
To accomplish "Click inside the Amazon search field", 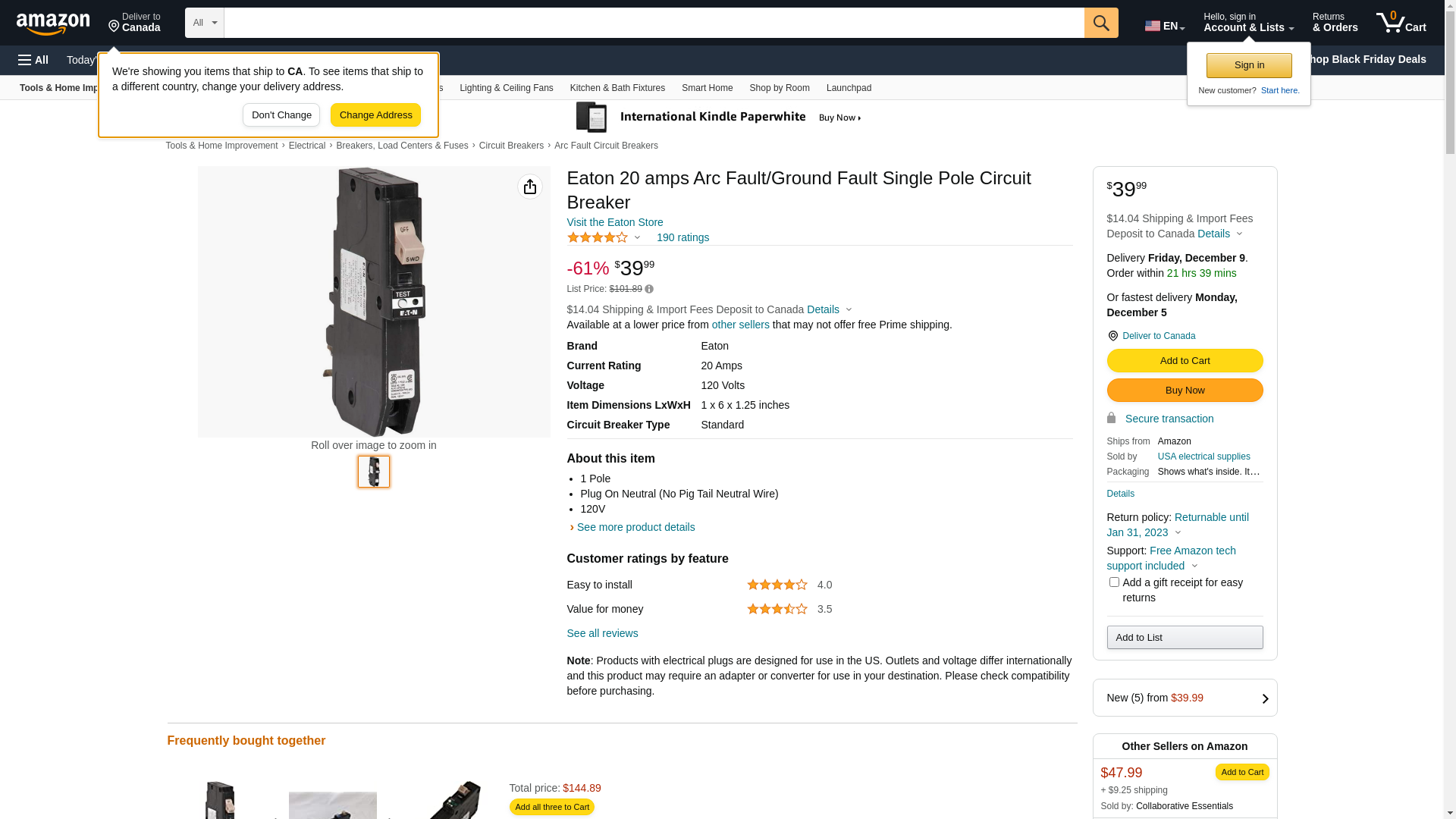I will 654,23.
